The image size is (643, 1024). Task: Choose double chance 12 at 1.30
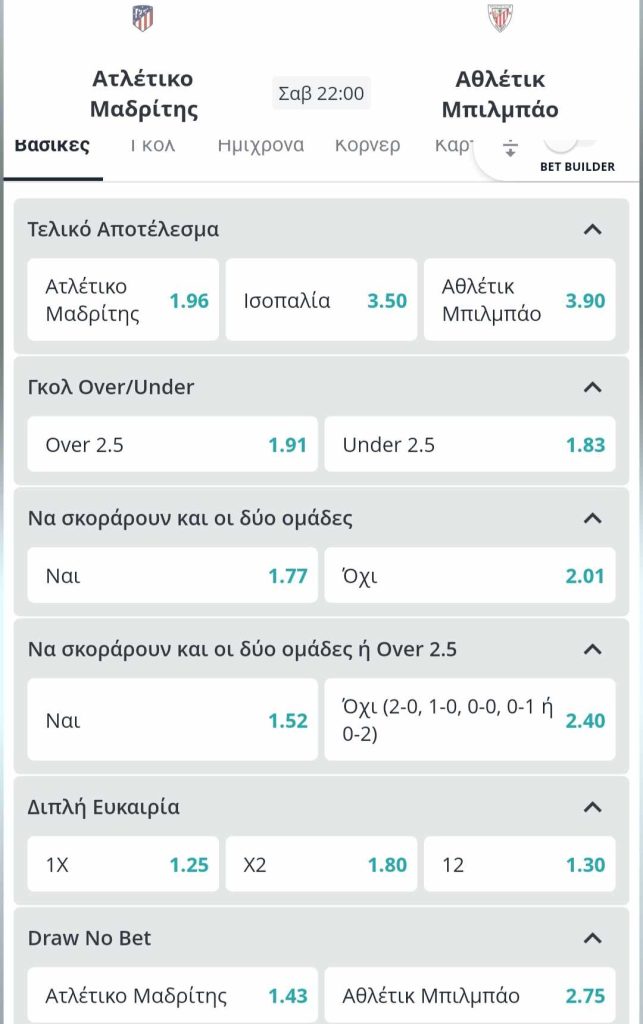tap(520, 864)
